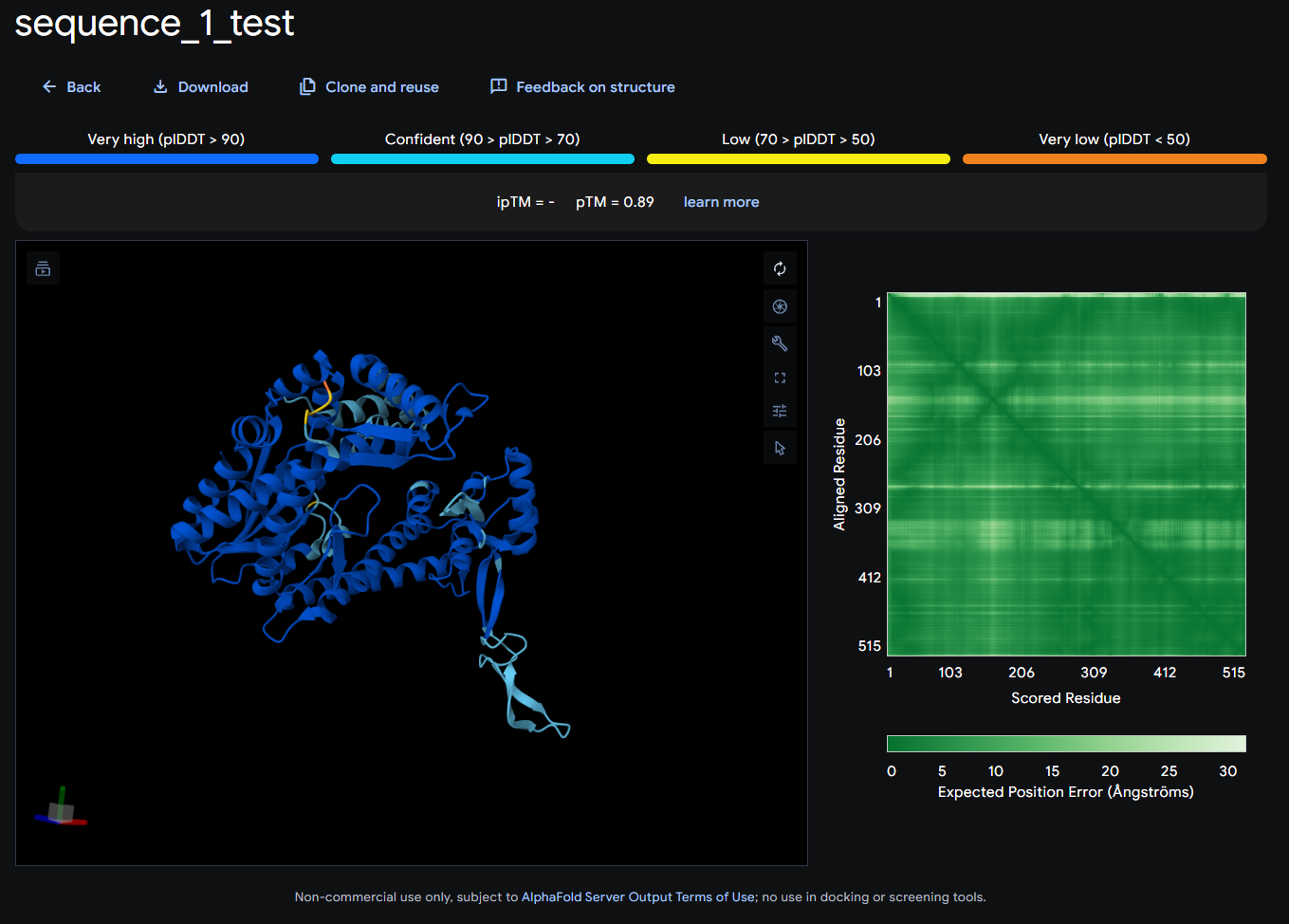
Task: Click the Back arrow button
Action: point(71,87)
